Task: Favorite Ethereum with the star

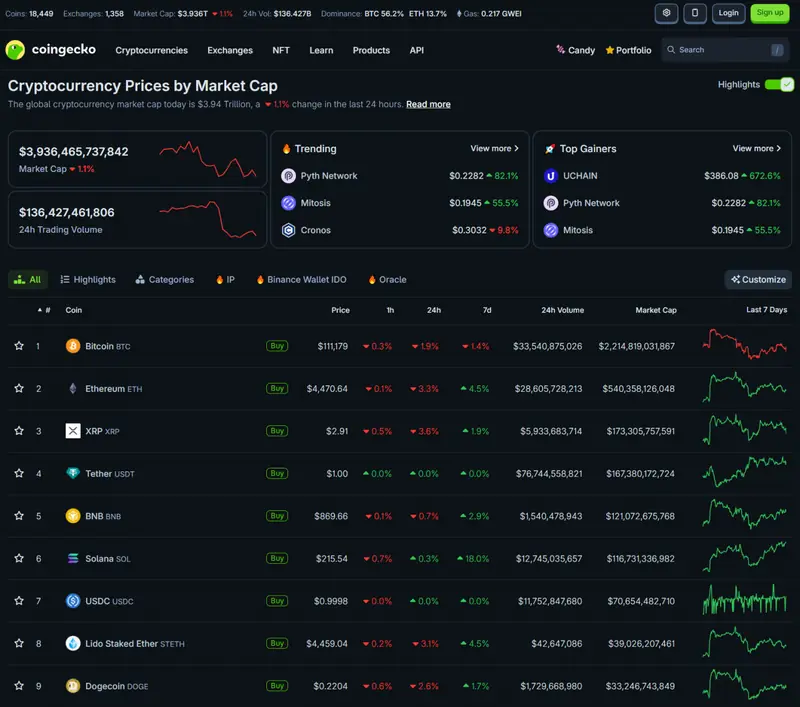Action: tap(19, 388)
